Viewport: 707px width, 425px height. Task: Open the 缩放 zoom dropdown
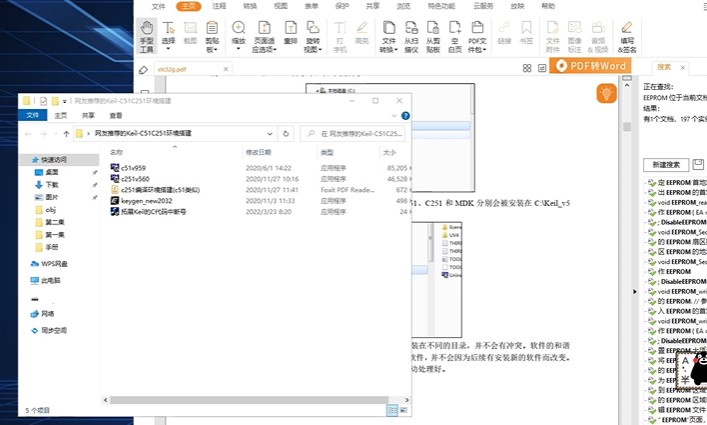(x=239, y=49)
